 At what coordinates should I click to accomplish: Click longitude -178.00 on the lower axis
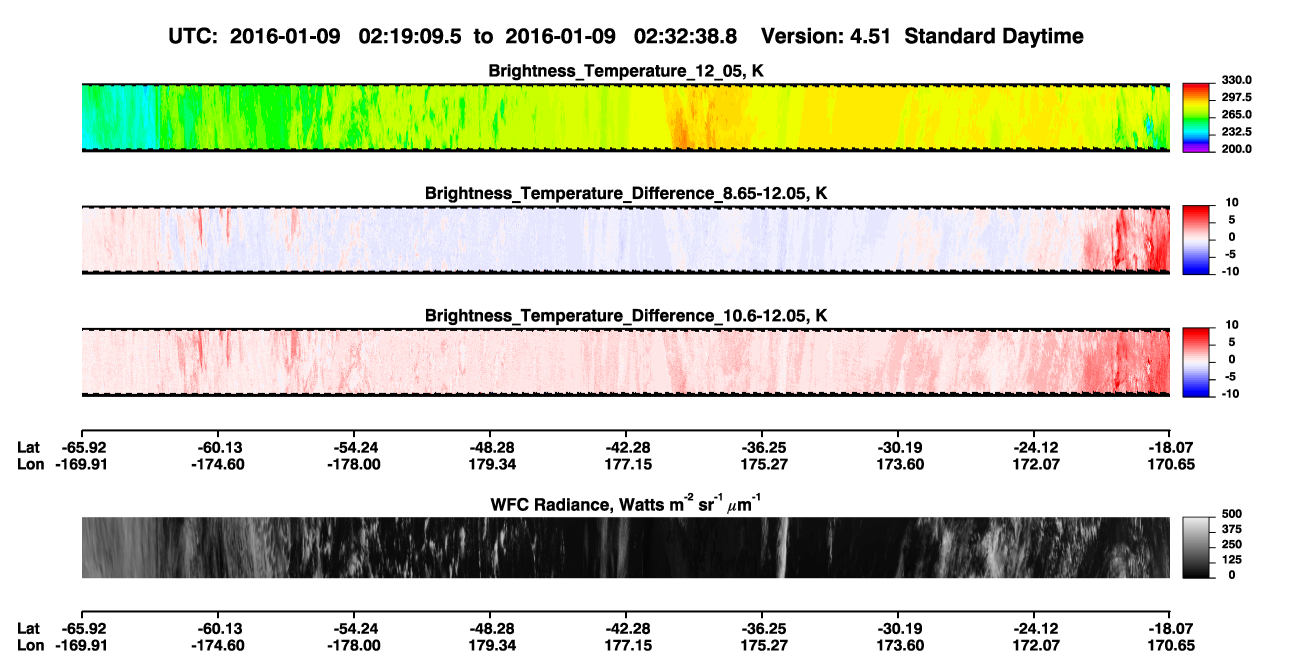point(354,646)
